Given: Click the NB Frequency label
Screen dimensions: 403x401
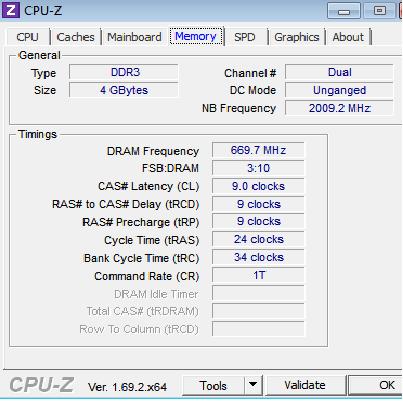Looking at the screenshot, I should pyautogui.click(x=239, y=108).
